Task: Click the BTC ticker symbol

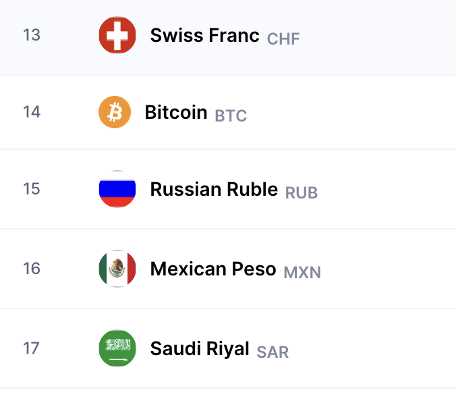Action: [231, 116]
